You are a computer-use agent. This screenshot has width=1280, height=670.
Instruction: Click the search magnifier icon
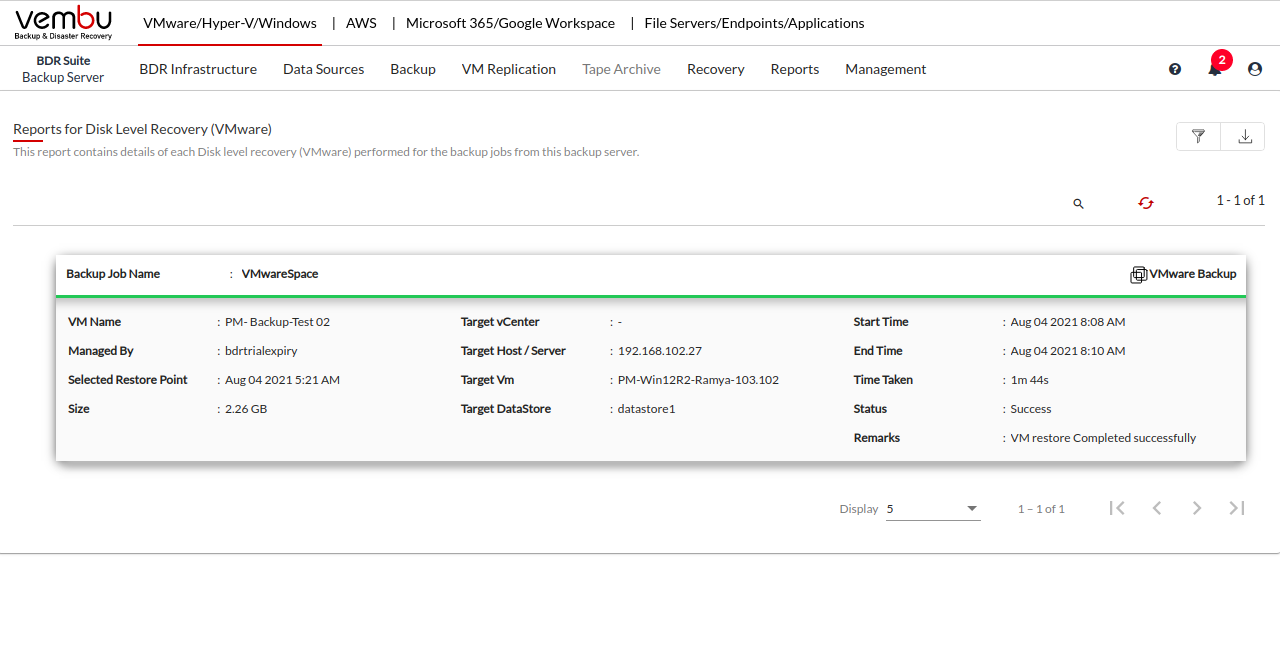tap(1078, 203)
